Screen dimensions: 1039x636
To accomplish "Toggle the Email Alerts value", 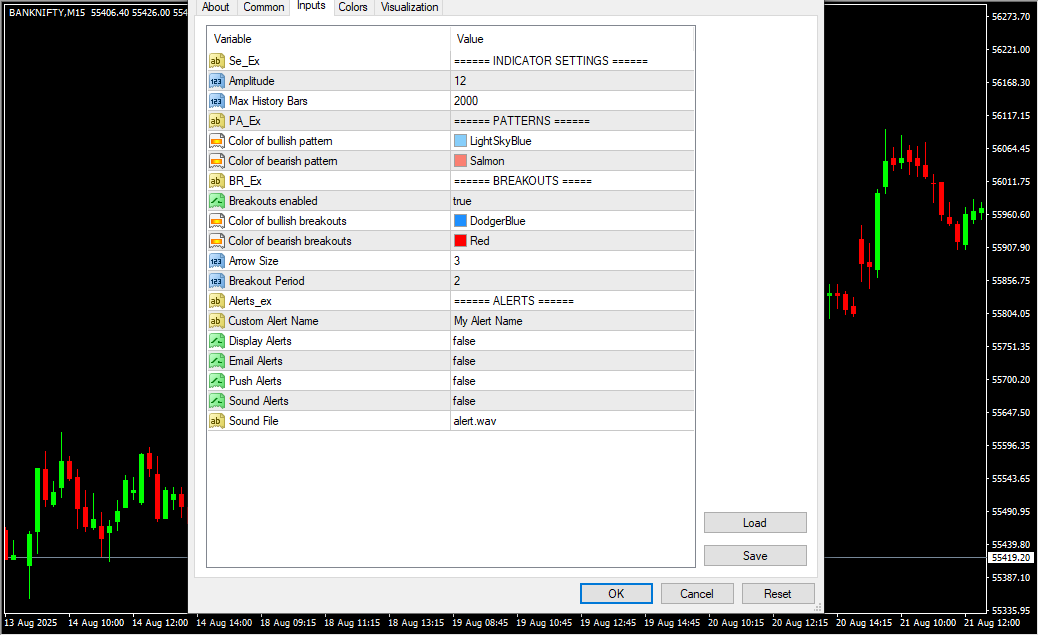I will [x=570, y=361].
